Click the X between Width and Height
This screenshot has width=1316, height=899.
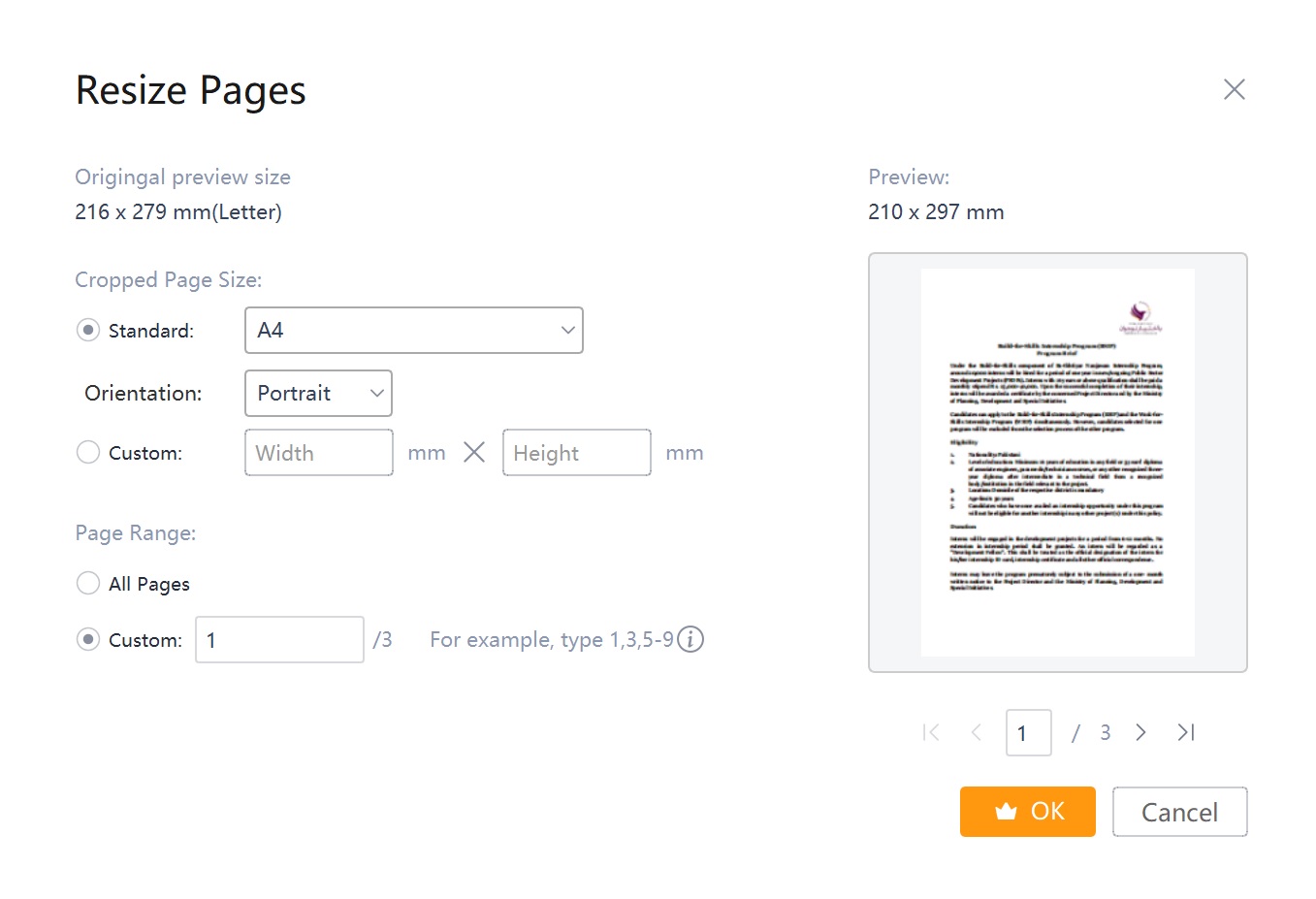[x=474, y=453]
